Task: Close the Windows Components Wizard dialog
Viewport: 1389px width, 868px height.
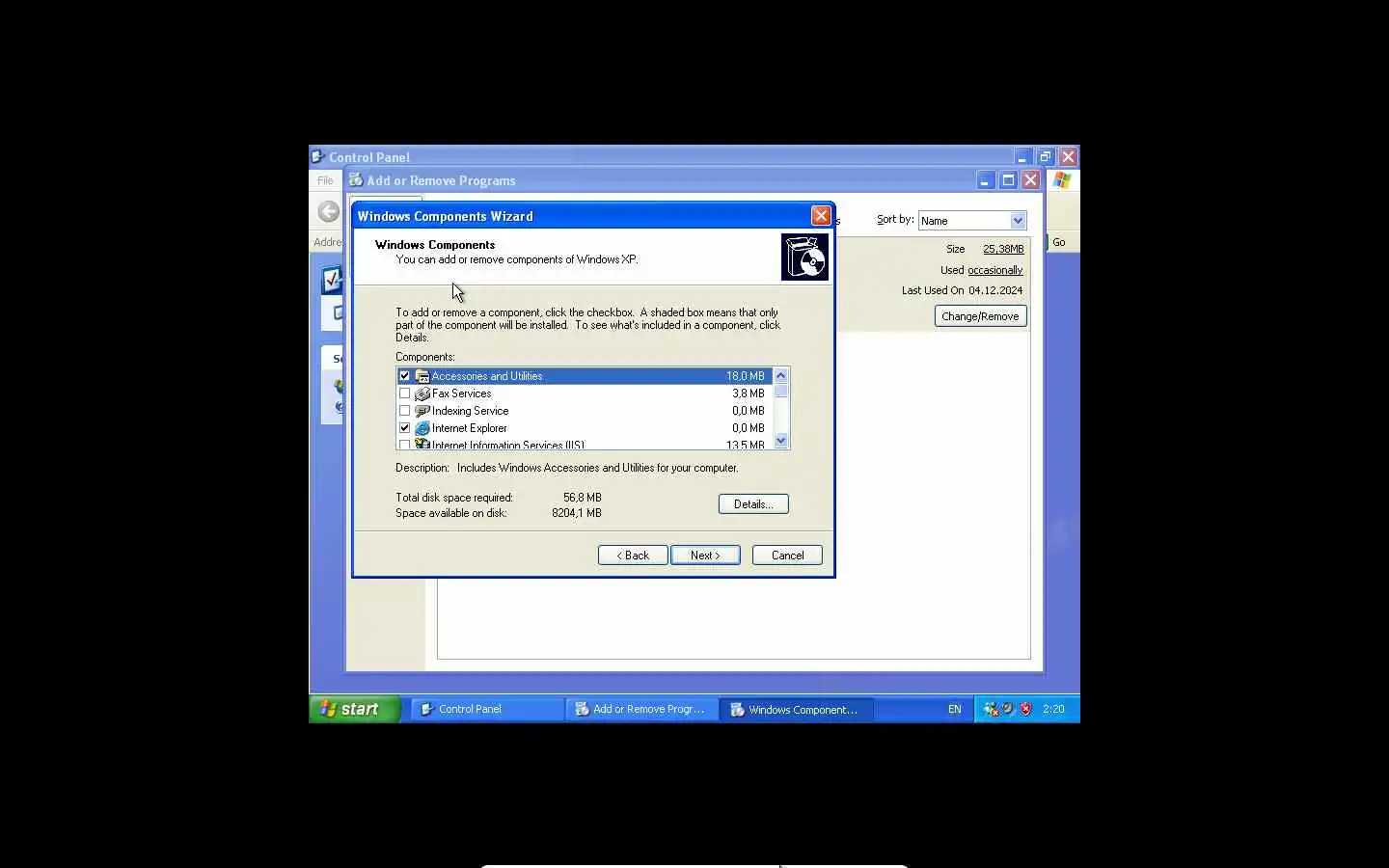Action: (821, 216)
